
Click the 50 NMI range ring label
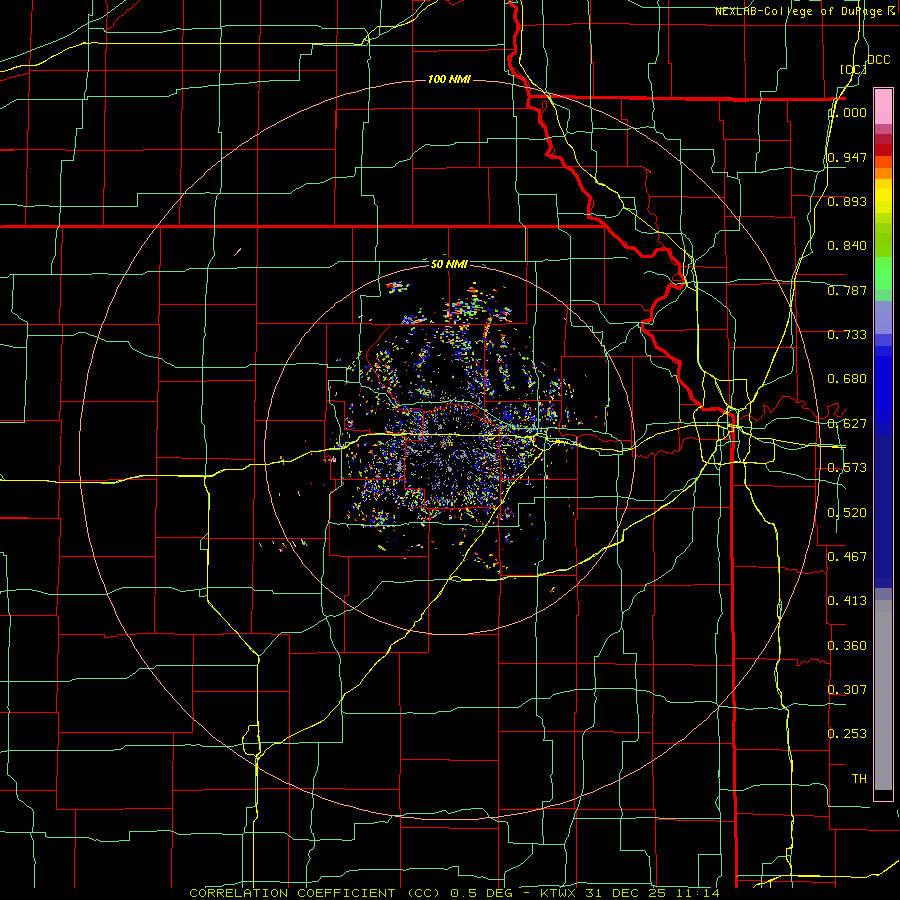click(x=449, y=264)
